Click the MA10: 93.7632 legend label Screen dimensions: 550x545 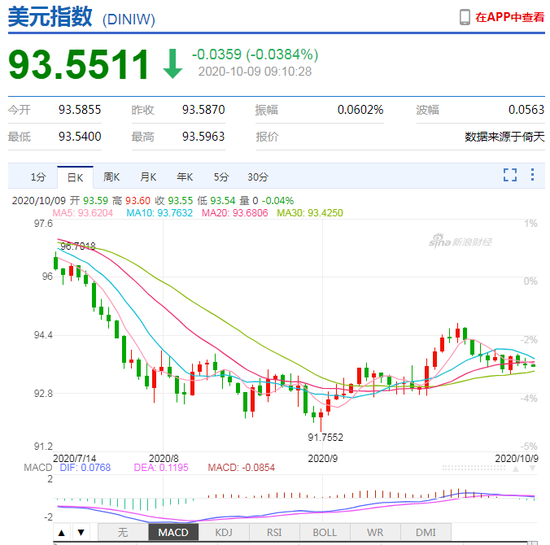[160, 213]
